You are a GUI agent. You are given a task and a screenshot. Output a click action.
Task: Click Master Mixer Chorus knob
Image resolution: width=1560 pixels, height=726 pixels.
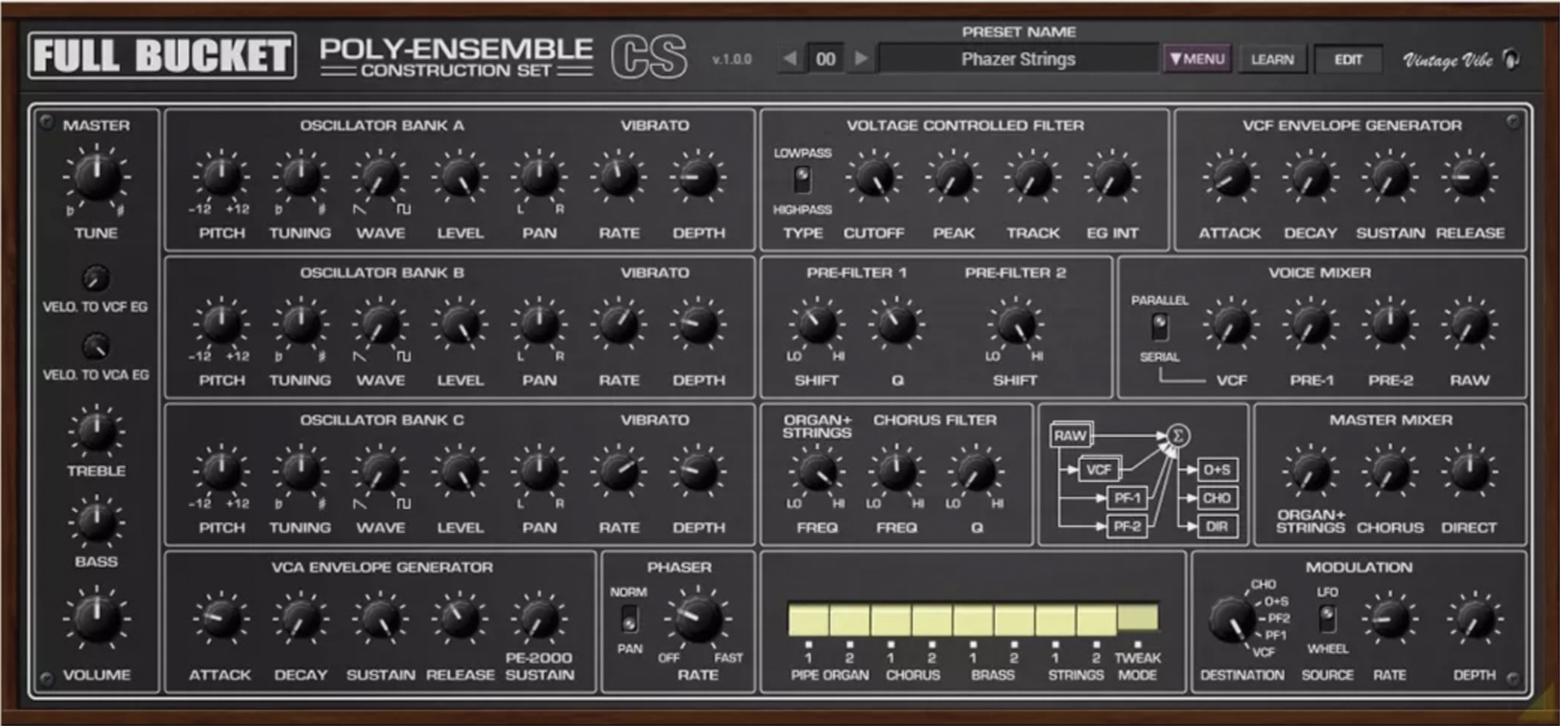(x=1390, y=471)
